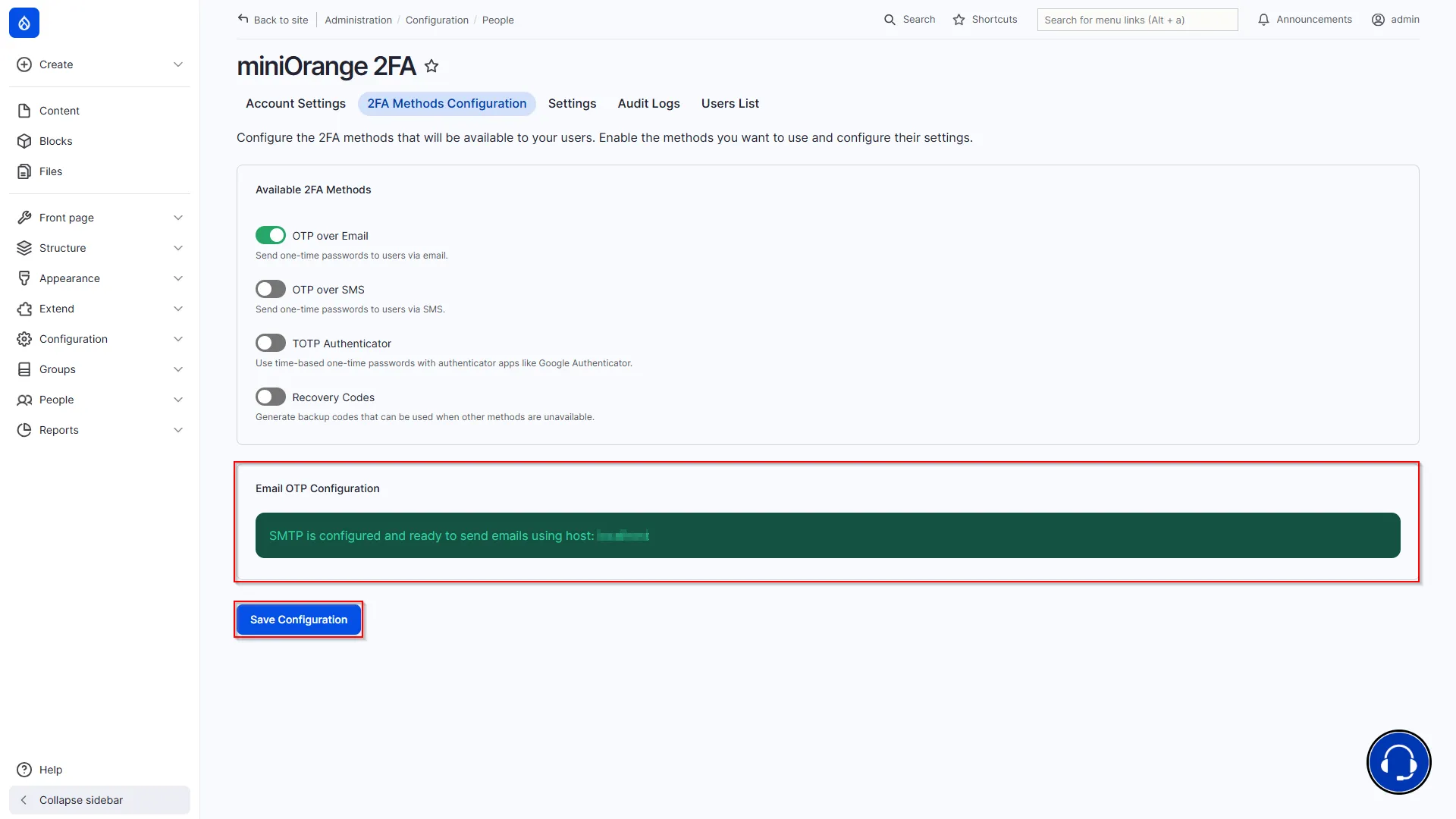Screen dimensions: 1456x819
Task: Expand the Create menu chevron
Action: click(x=178, y=64)
